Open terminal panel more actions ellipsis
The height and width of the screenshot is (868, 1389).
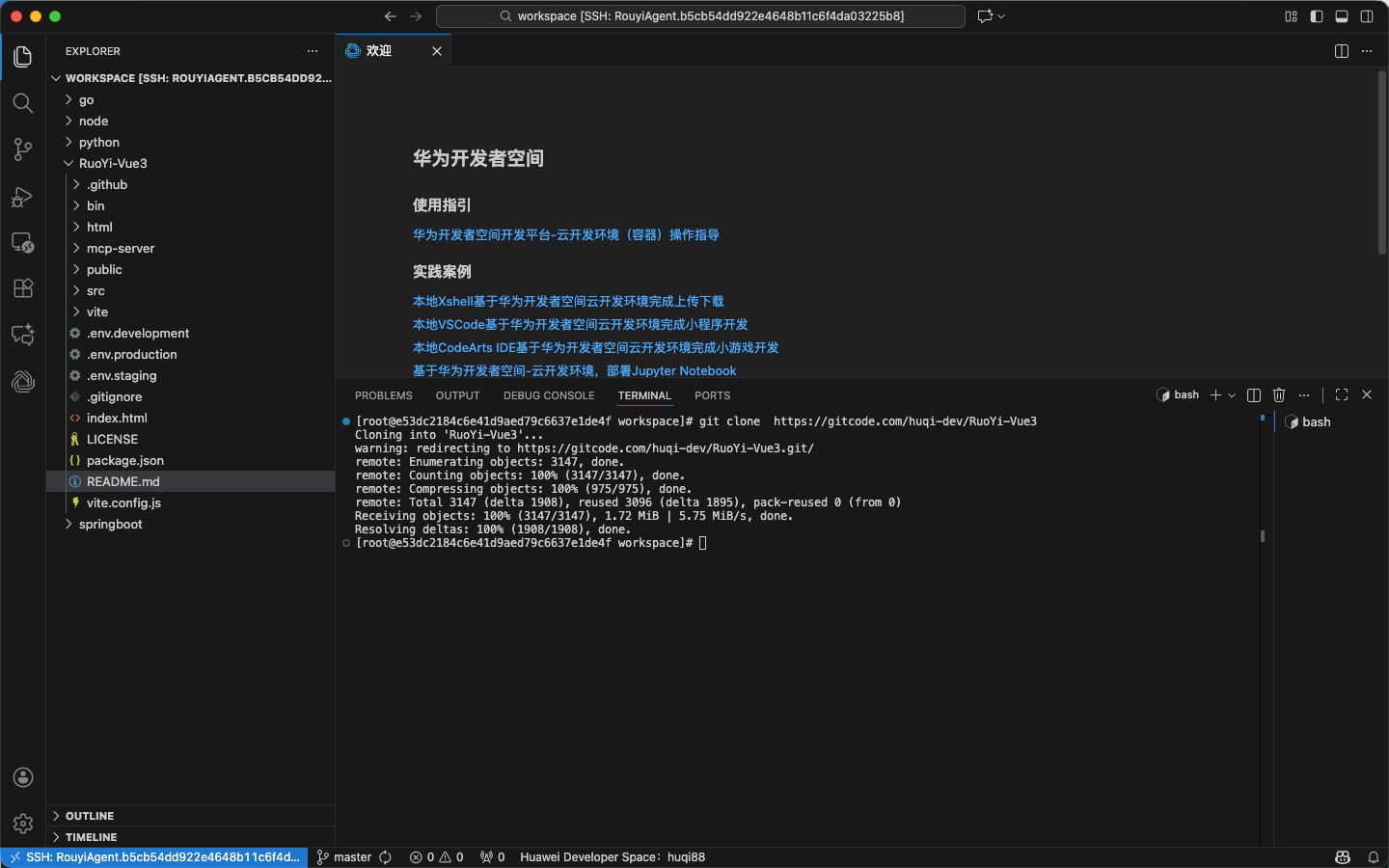(1304, 395)
